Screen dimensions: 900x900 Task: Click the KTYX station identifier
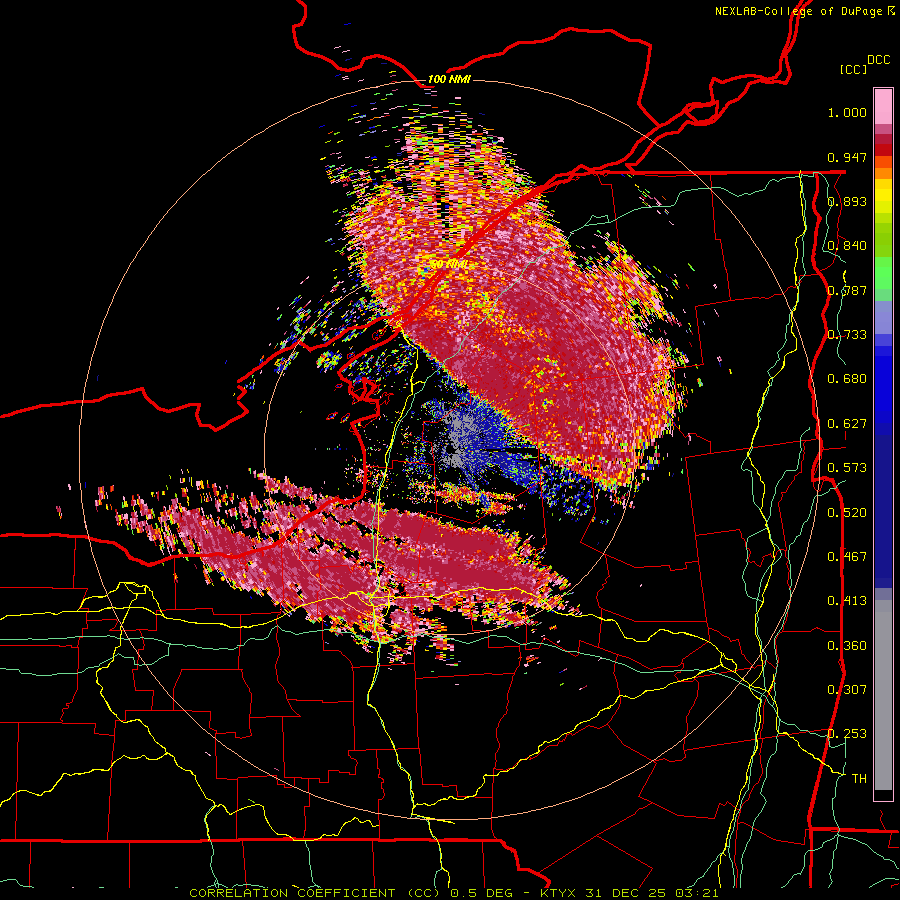coord(560,893)
